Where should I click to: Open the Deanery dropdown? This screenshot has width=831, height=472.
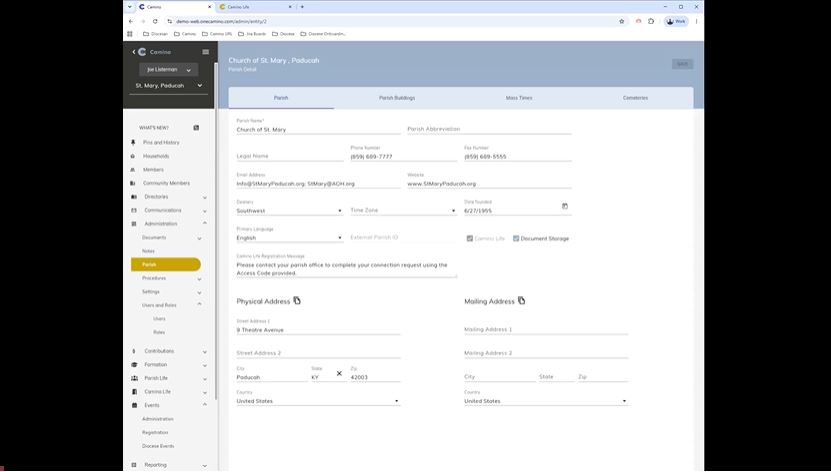click(289, 210)
